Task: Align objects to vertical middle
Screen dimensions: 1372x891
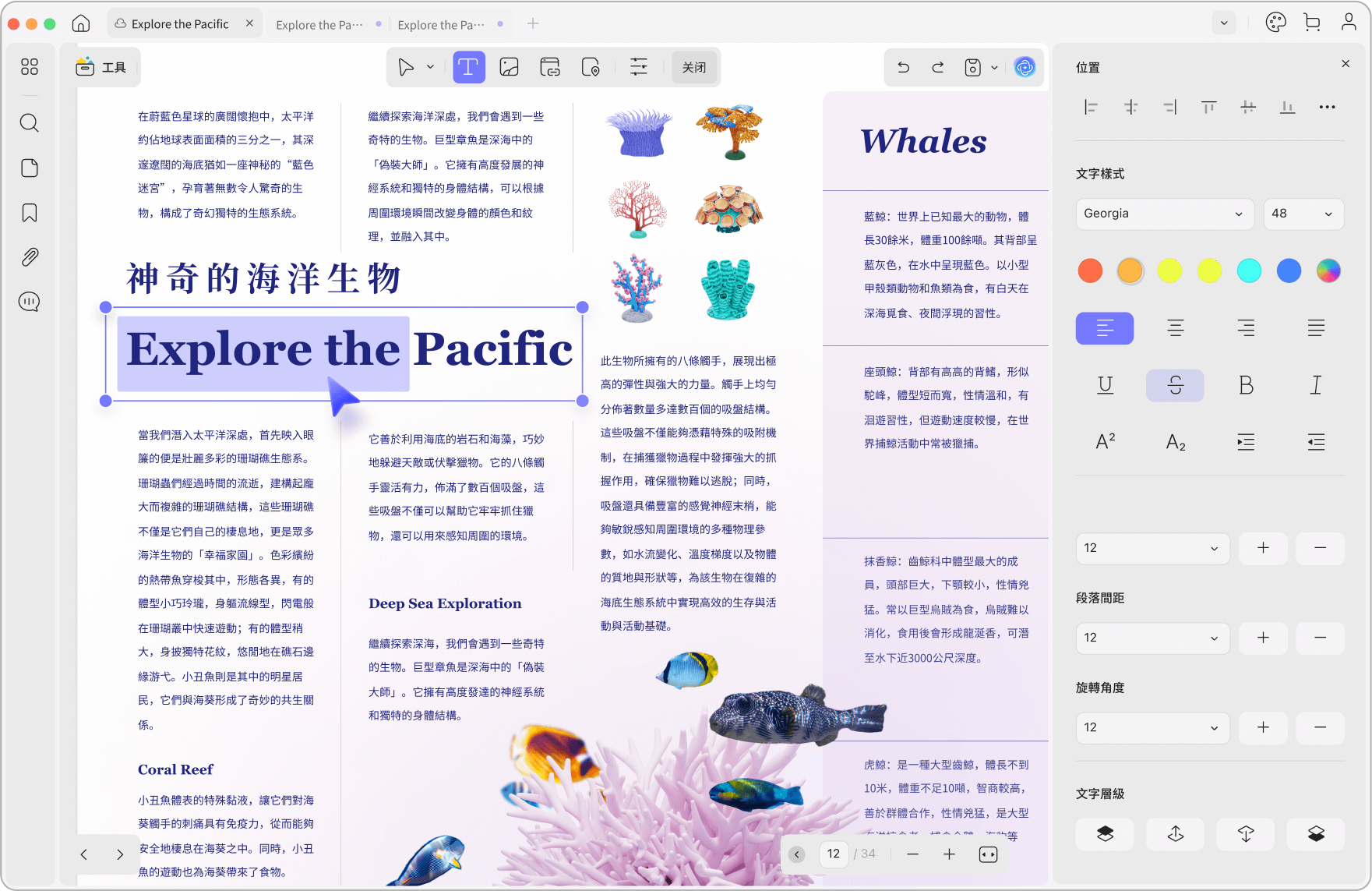Action: [1248, 107]
